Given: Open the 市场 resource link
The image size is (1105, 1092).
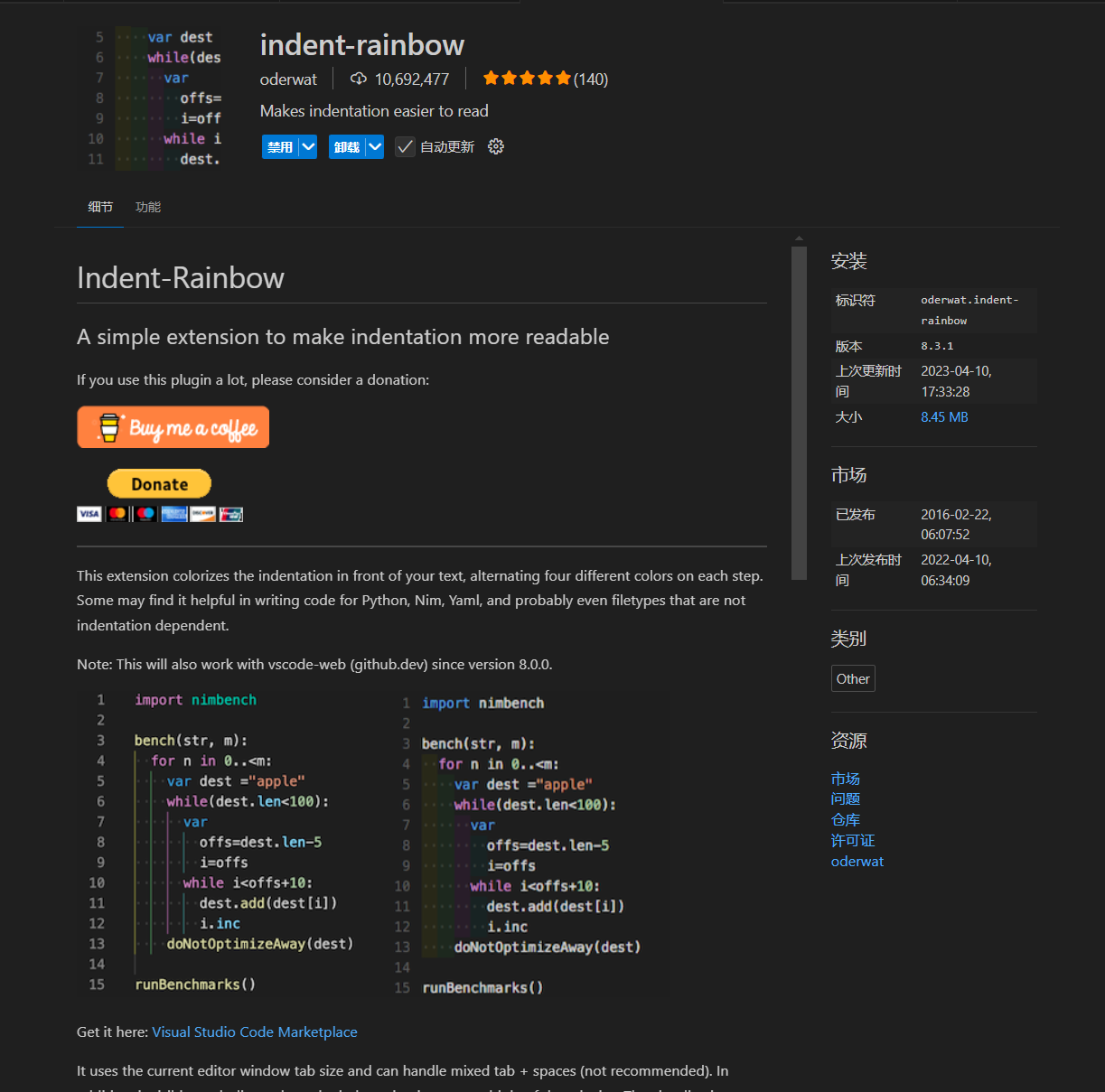Looking at the screenshot, I should 846,779.
